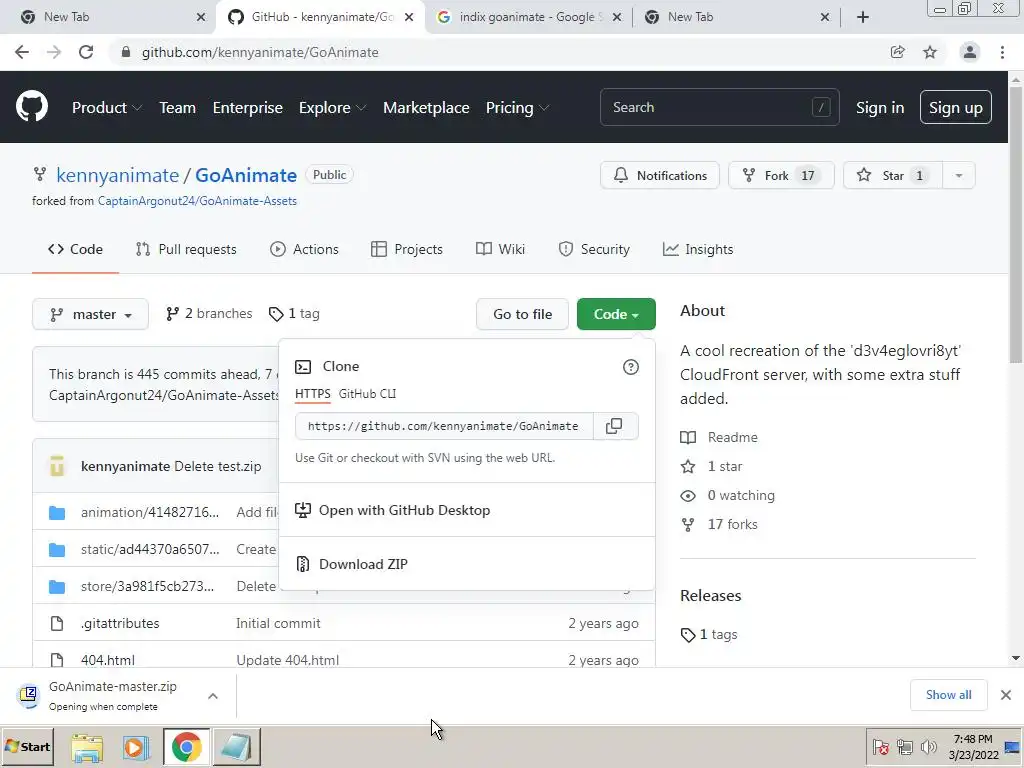1024x768 pixels.
Task: Focus the GitHub Search field
Action: (x=719, y=107)
